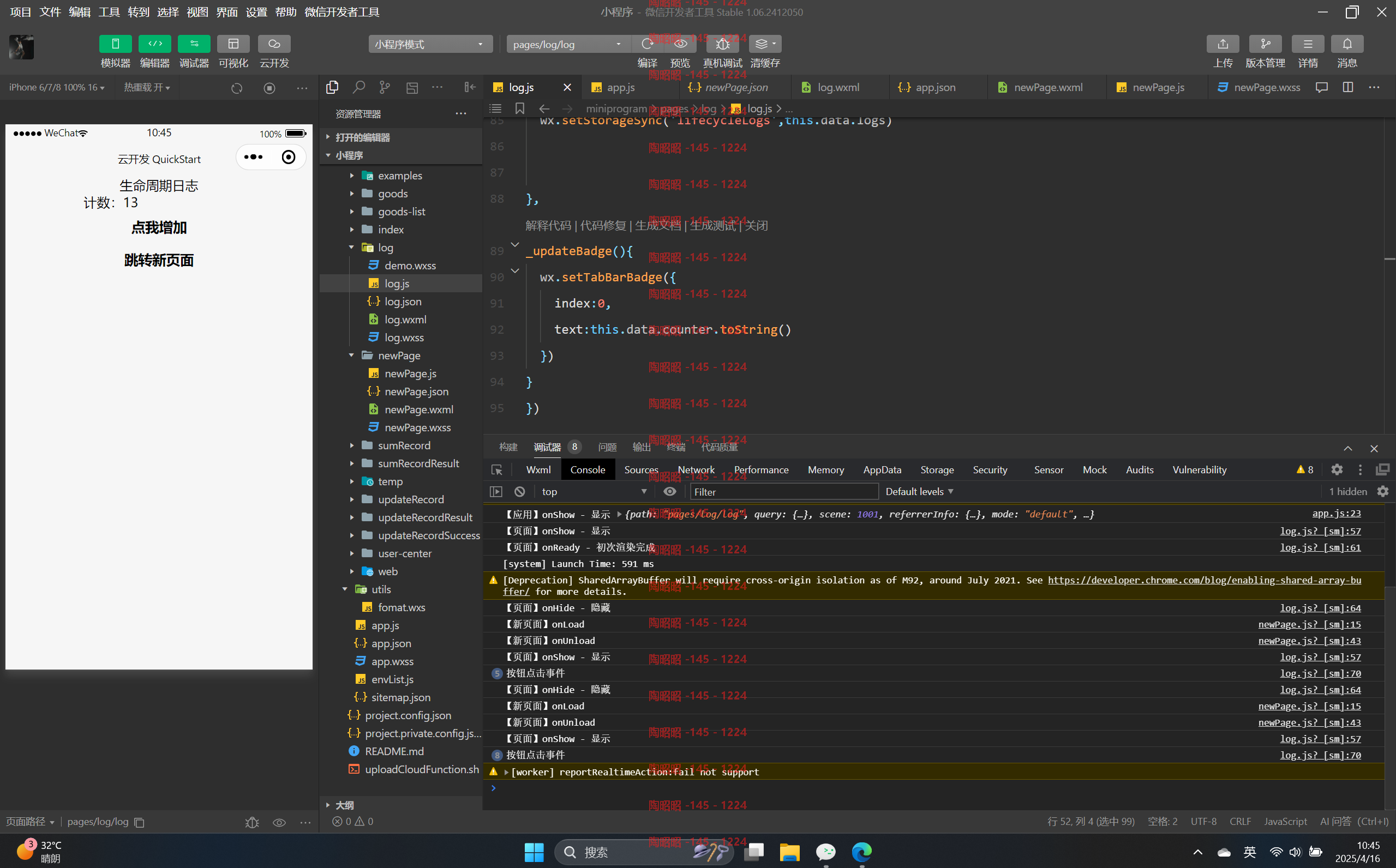1396x868 pixels.
Task: Open WeChat from the Windows taskbar
Action: pos(826,852)
